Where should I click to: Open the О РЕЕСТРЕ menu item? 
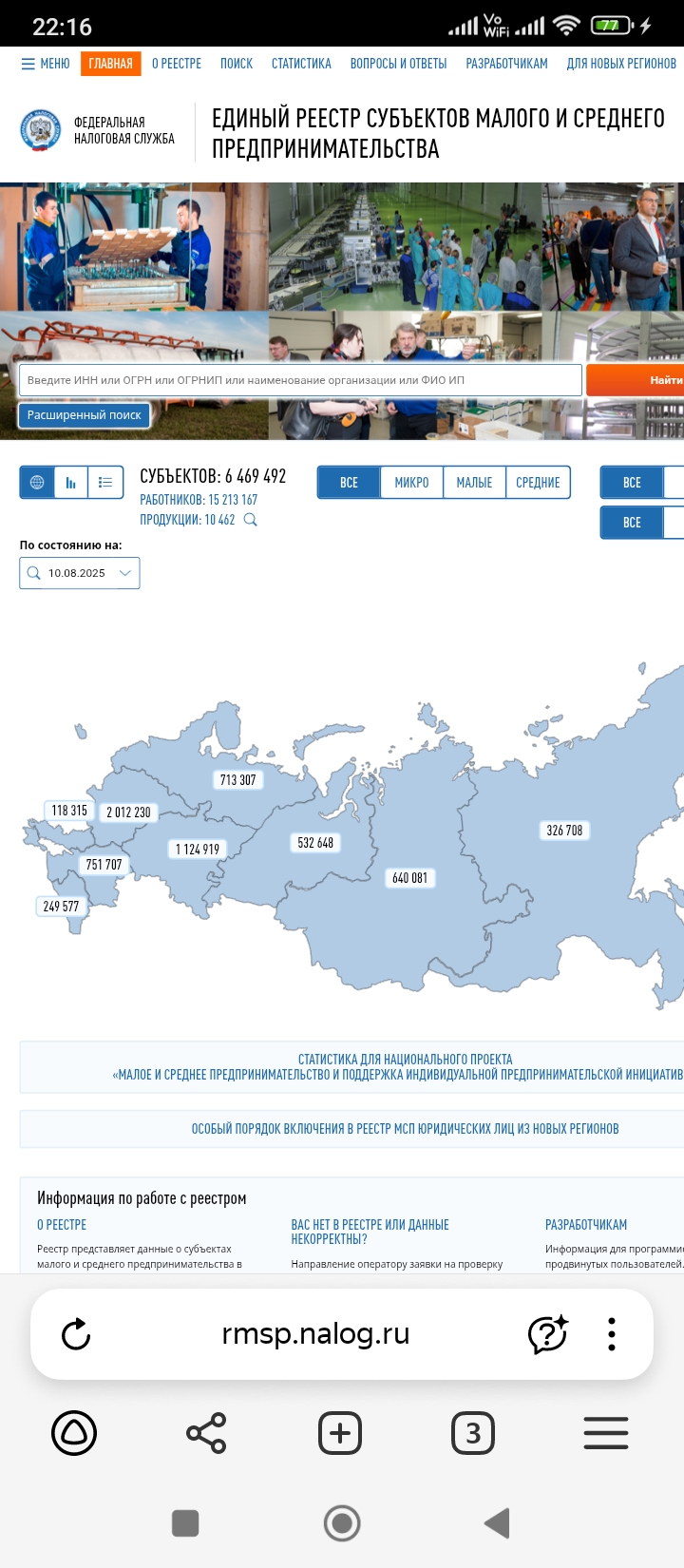coord(177,64)
